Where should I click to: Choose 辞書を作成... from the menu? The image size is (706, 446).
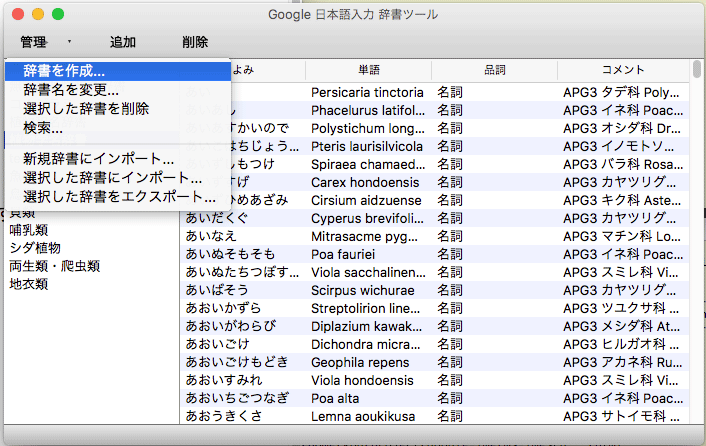point(118,71)
